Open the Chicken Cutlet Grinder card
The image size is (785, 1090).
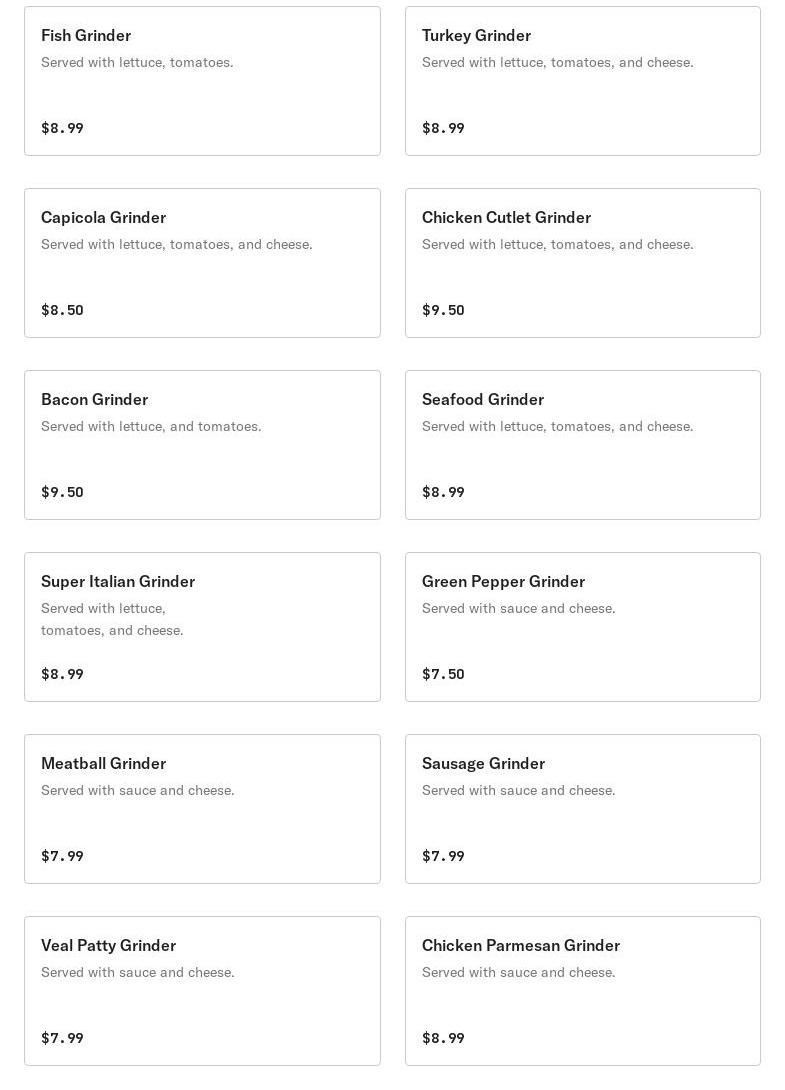point(582,263)
